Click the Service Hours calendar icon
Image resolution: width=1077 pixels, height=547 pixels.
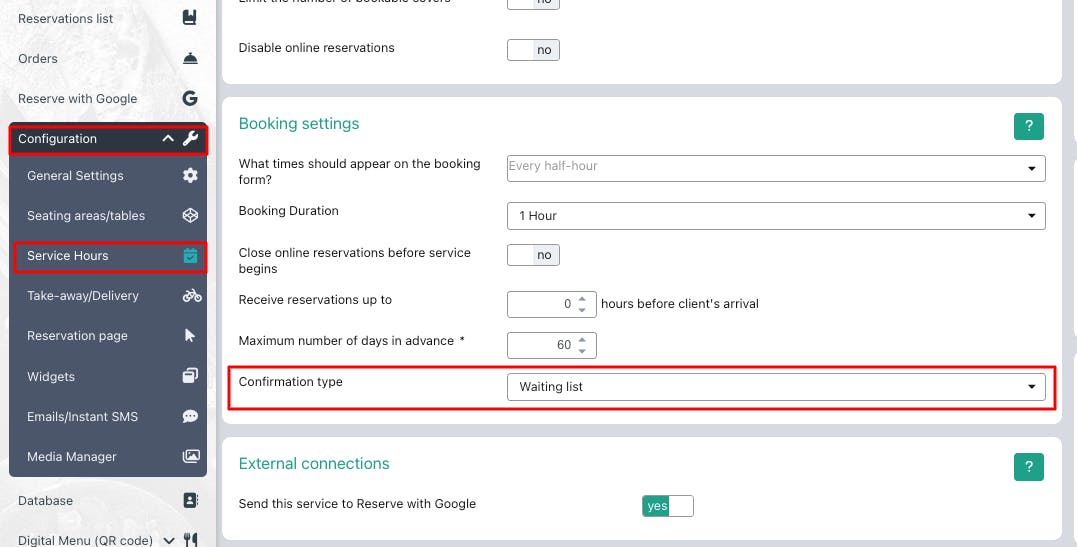[x=190, y=256]
